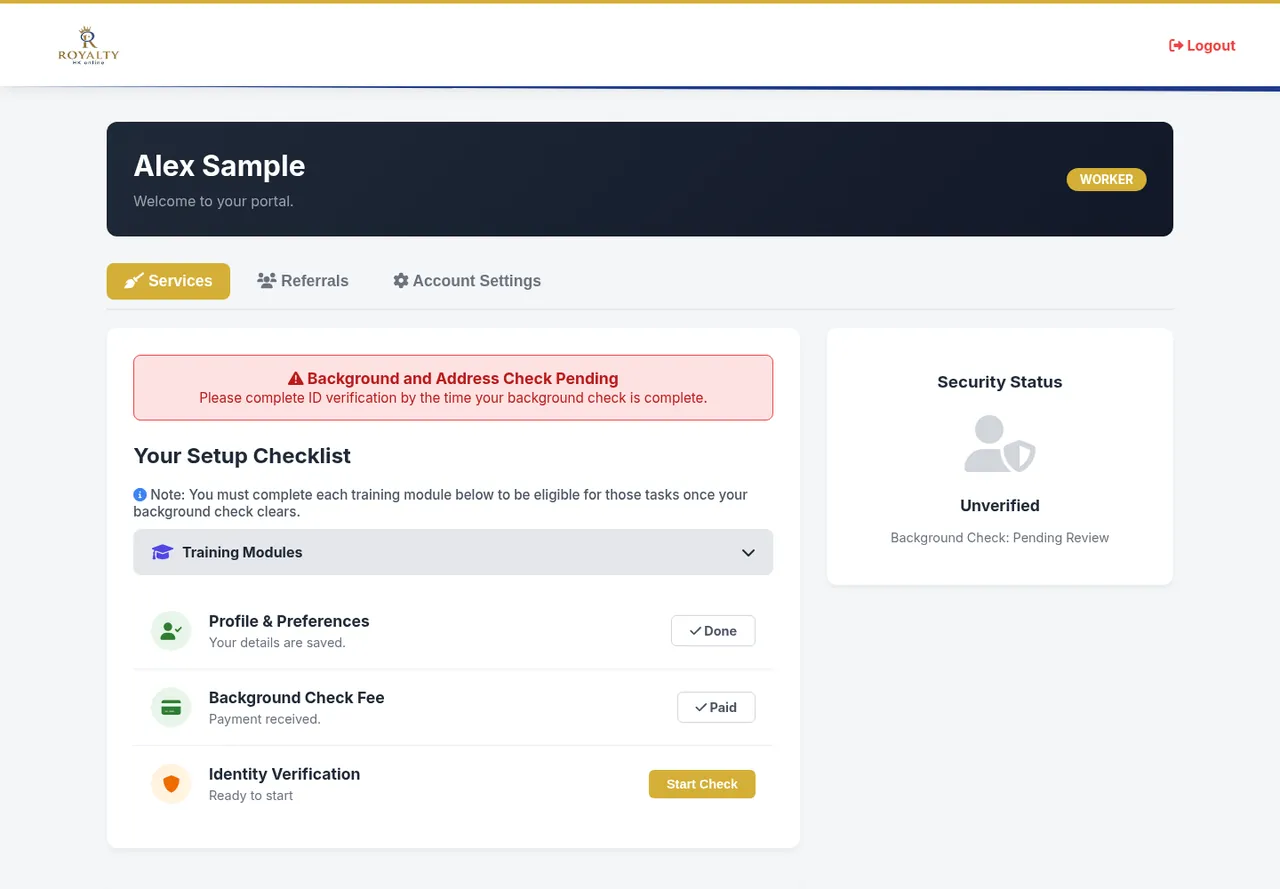
Task: Click the Background and Address Check Pending alert
Action: point(453,387)
